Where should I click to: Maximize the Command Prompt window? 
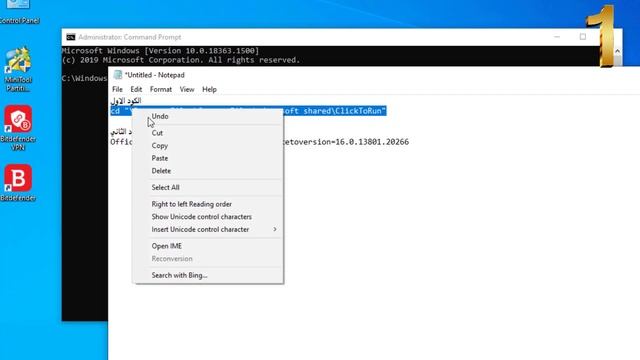[583, 37]
